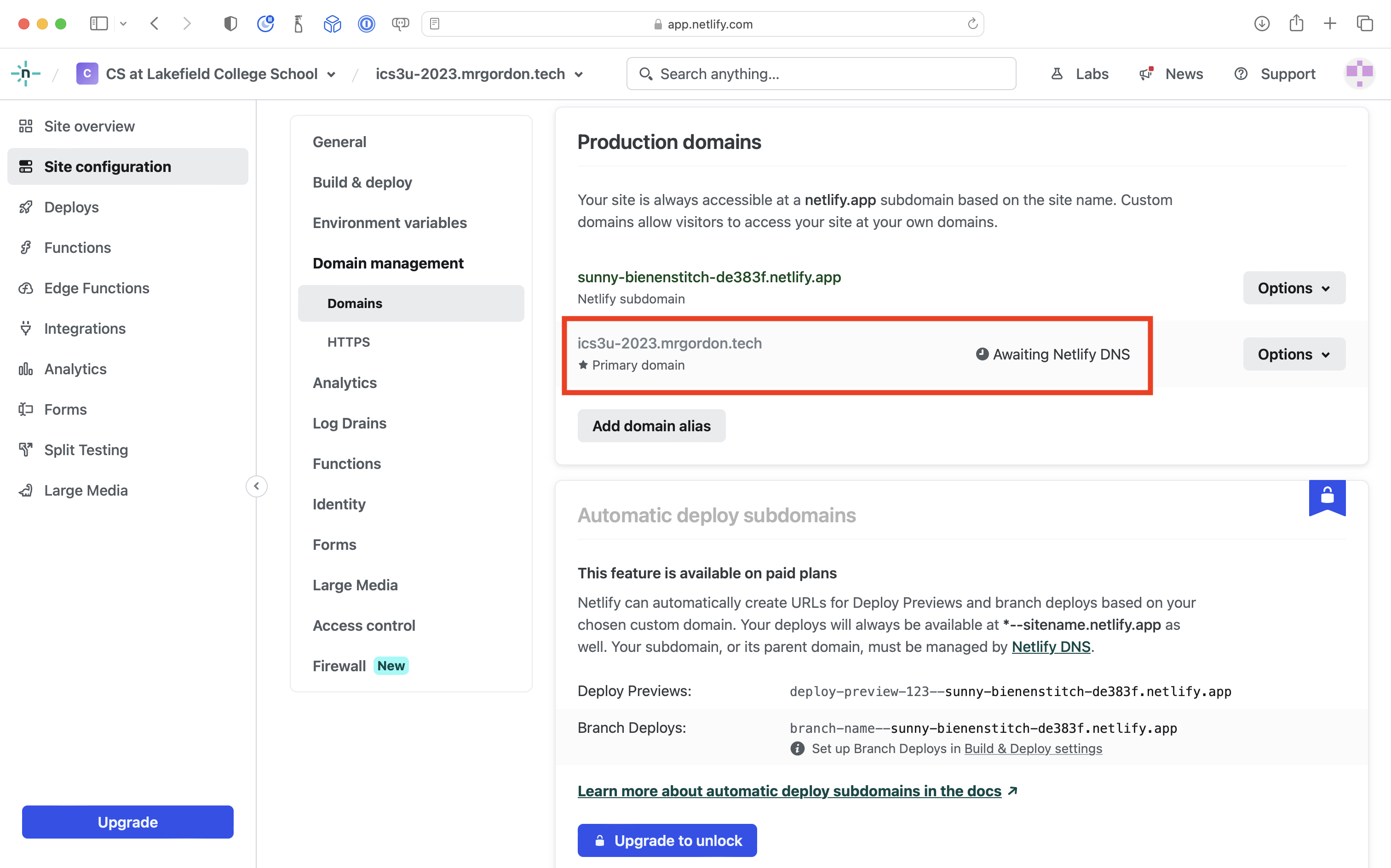Open Edge Functions in sidebar
Viewport: 1391px width, 868px height.
pos(127,288)
